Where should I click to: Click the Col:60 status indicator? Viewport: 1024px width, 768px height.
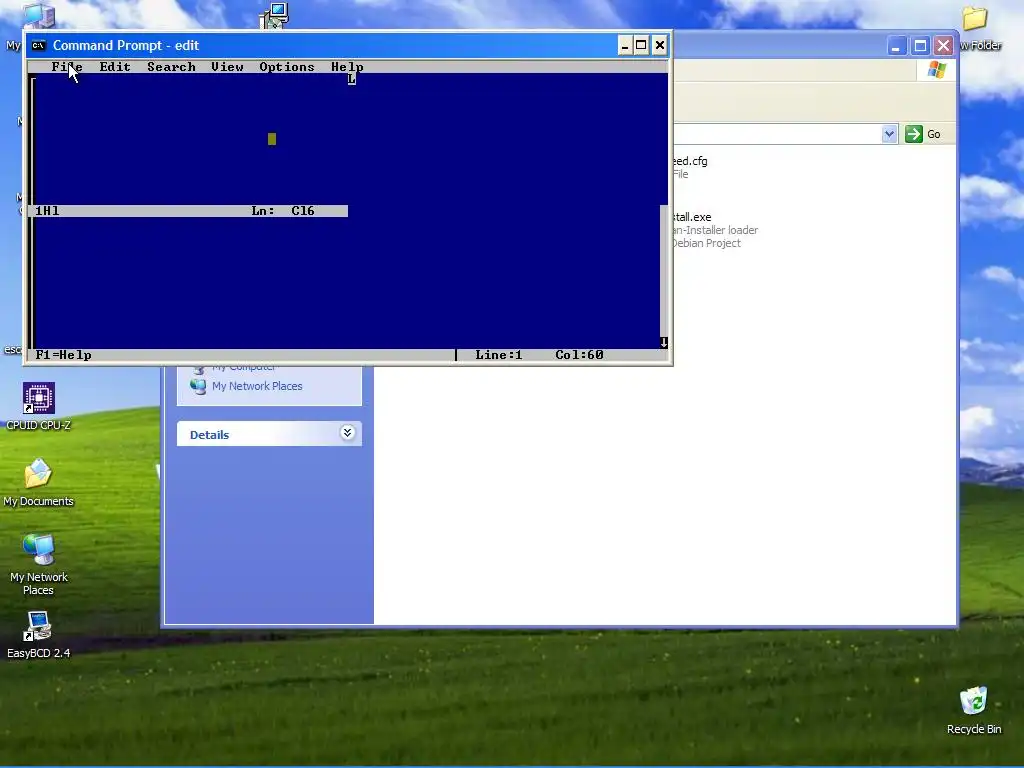point(579,355)
